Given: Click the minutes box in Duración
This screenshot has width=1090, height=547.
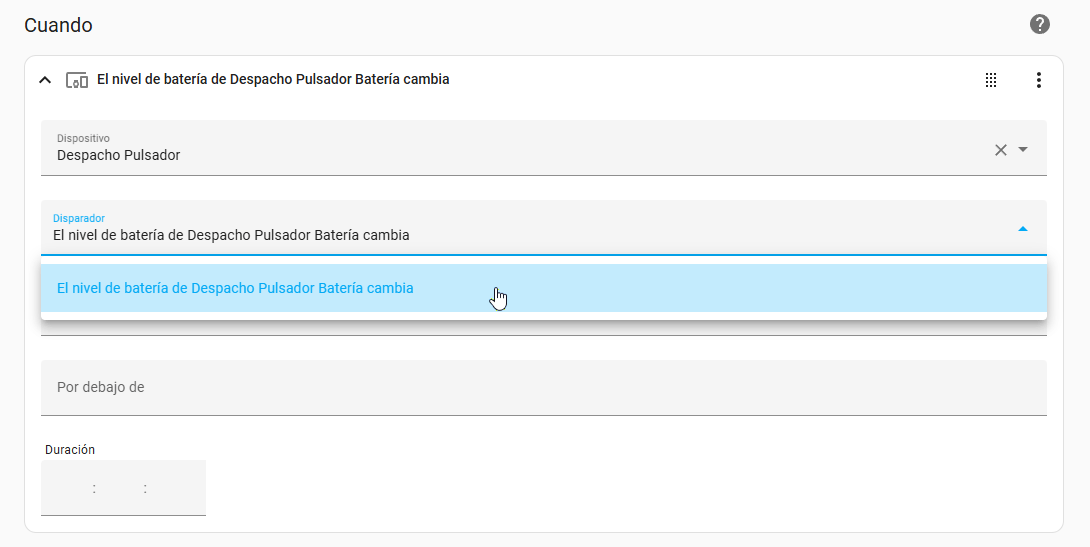Looking at the screenshot, I should tap(120, 488).
